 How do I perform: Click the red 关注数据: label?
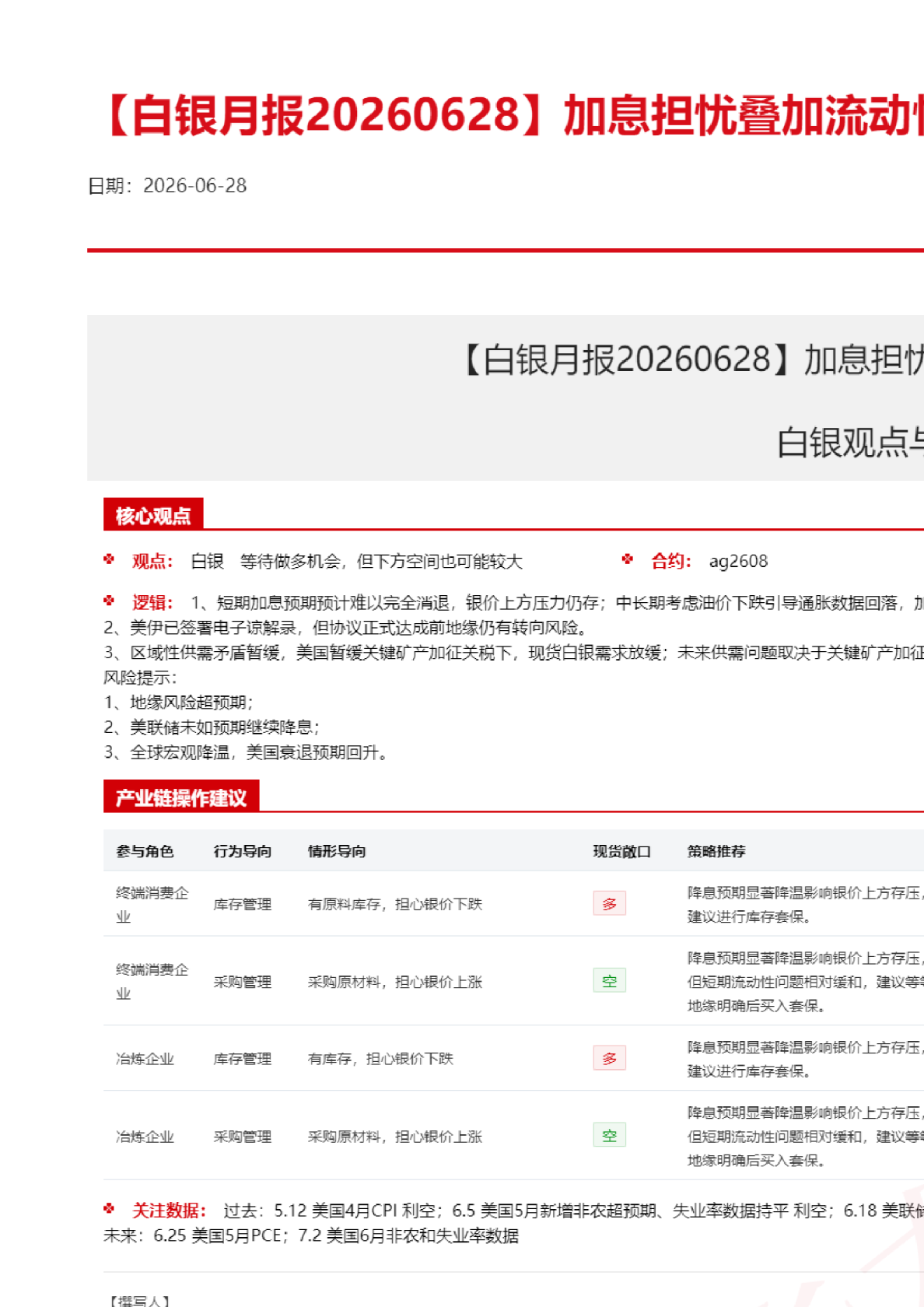click(x=169, y=1211)
